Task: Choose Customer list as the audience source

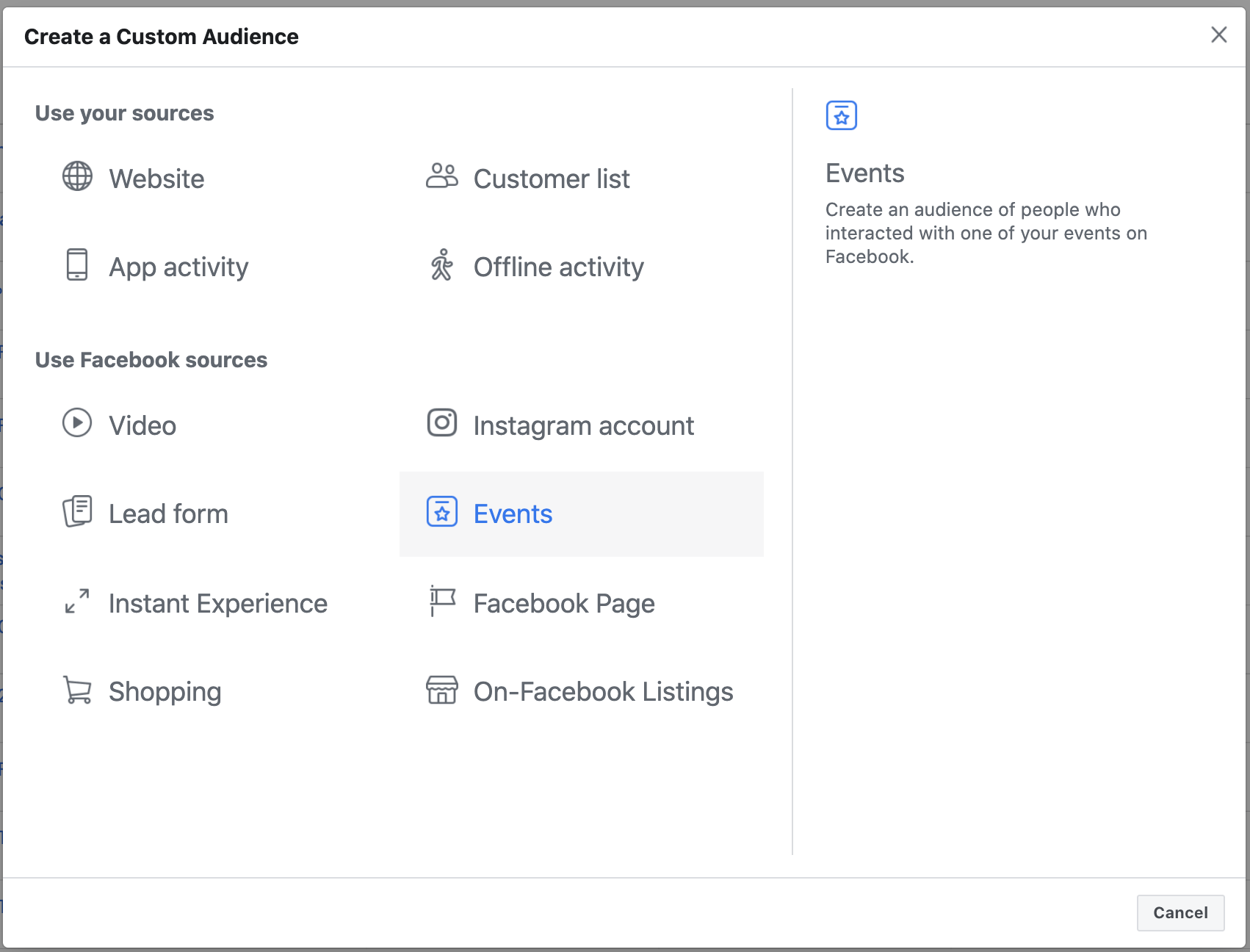Action: tap(582, 178)
